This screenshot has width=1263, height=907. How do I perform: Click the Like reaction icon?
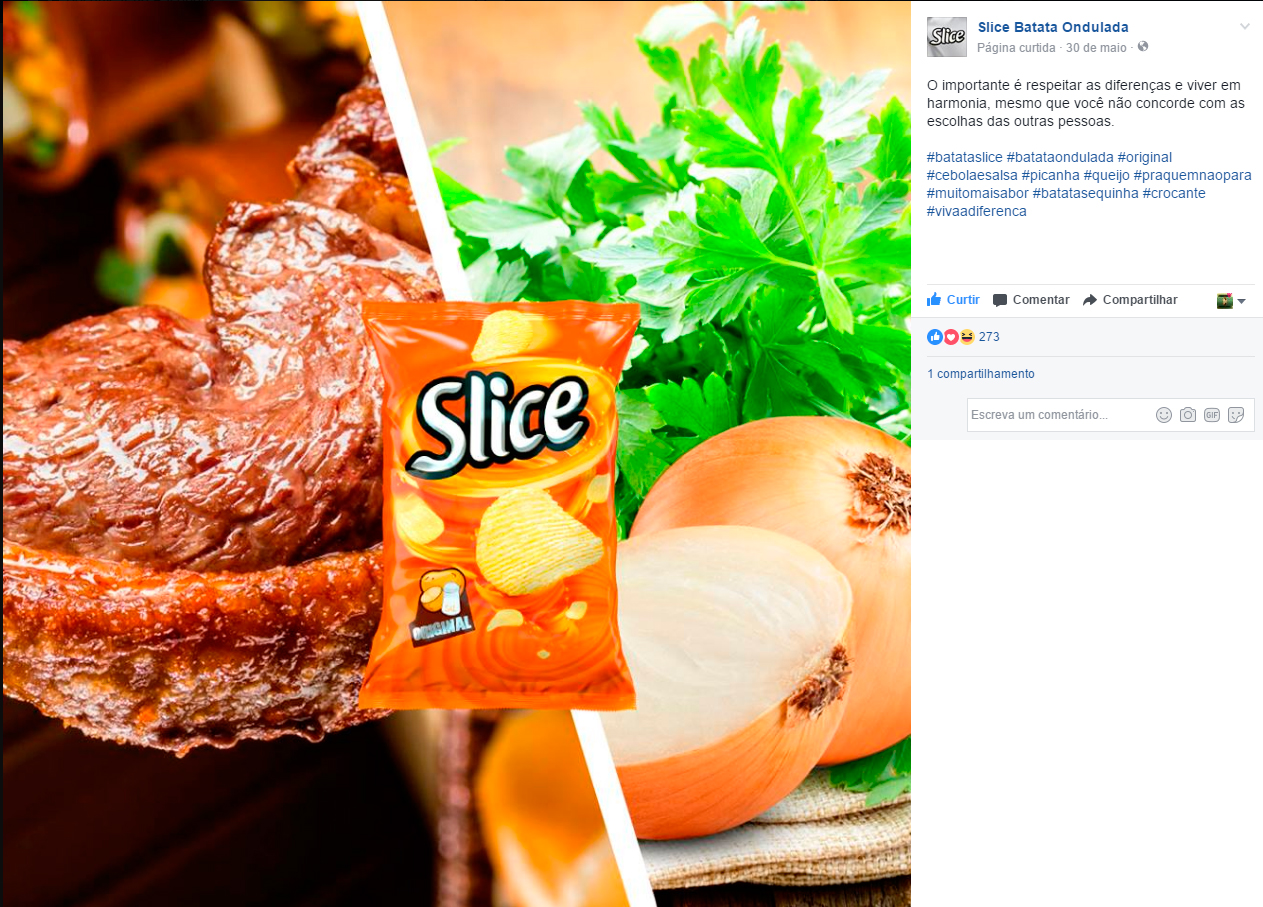click(935, 337)
